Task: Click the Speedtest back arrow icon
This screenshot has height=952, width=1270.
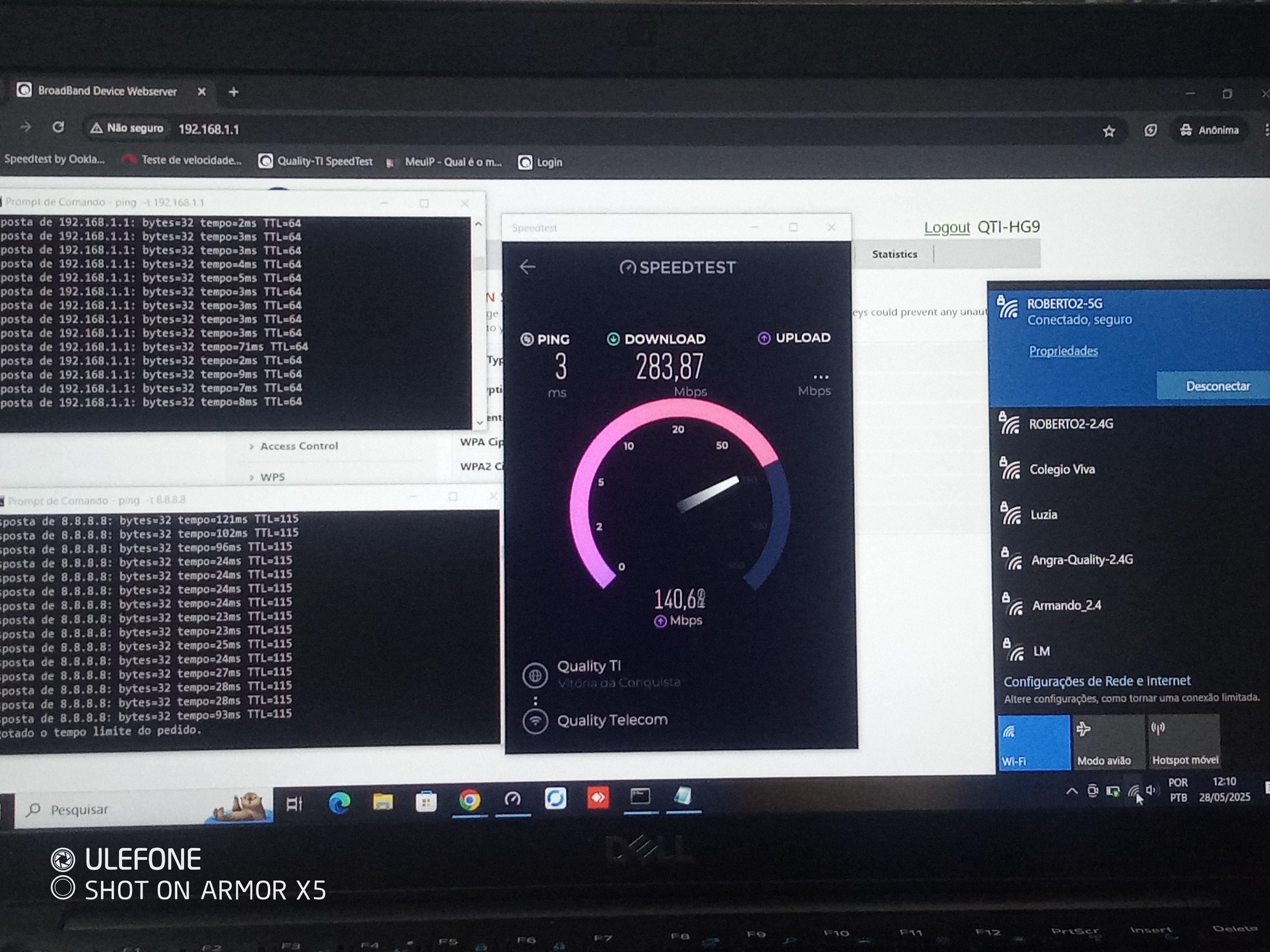Action: pyautogui.click(x=527, y=267)
